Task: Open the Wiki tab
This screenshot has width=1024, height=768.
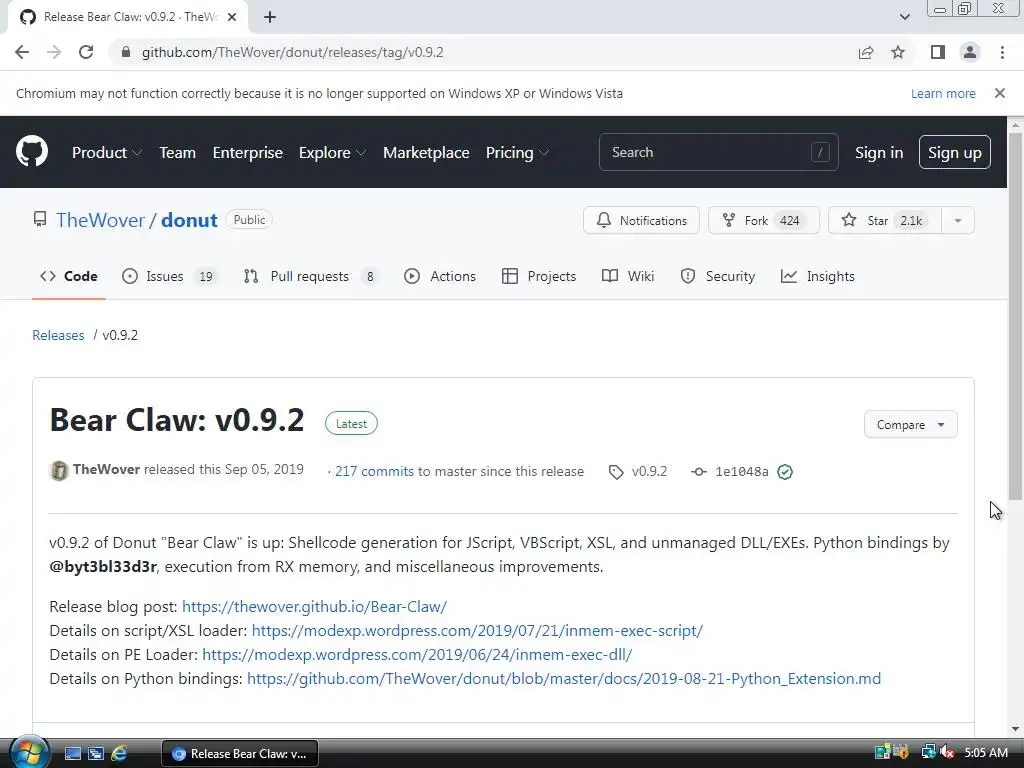Action: click(628, 276)
